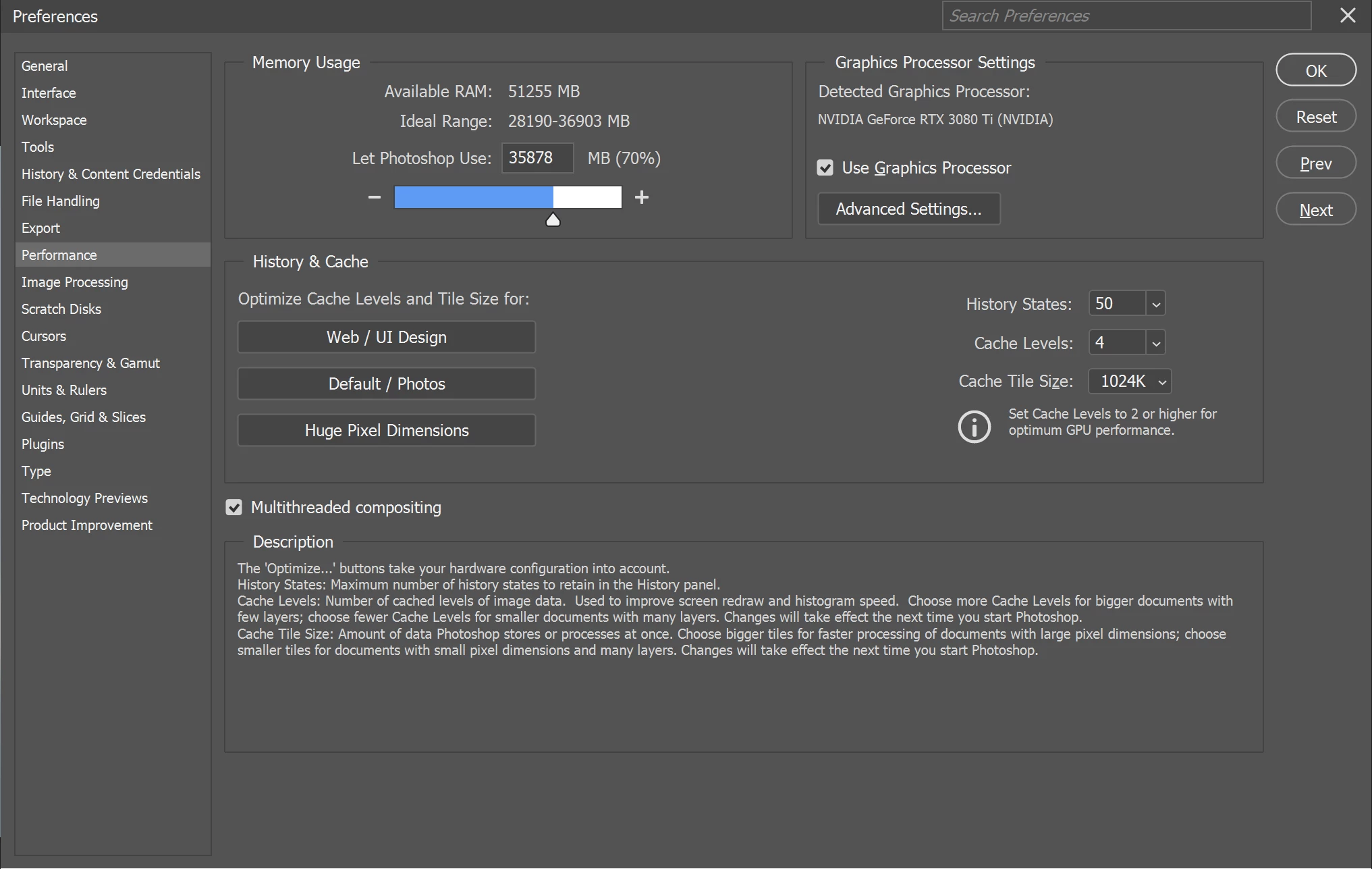Select Transparency & Gamut in sidebar
This screenshot has width=1372, height=869.
click(x=90, y=363)
